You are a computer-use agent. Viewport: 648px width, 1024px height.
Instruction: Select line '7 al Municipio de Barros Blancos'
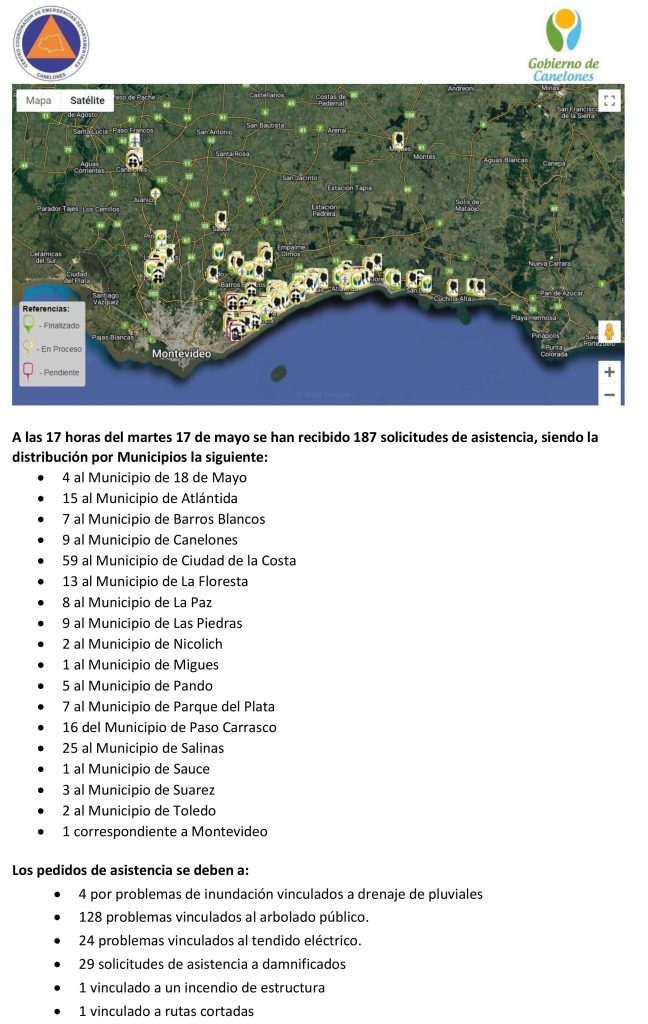coord(163,519)
